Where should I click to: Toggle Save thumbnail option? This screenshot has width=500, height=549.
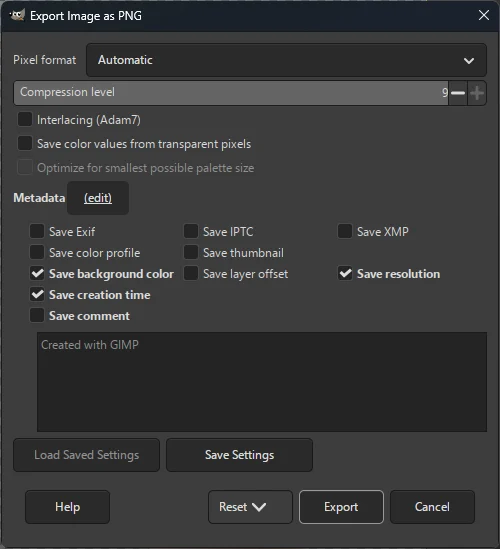(191, 252)
